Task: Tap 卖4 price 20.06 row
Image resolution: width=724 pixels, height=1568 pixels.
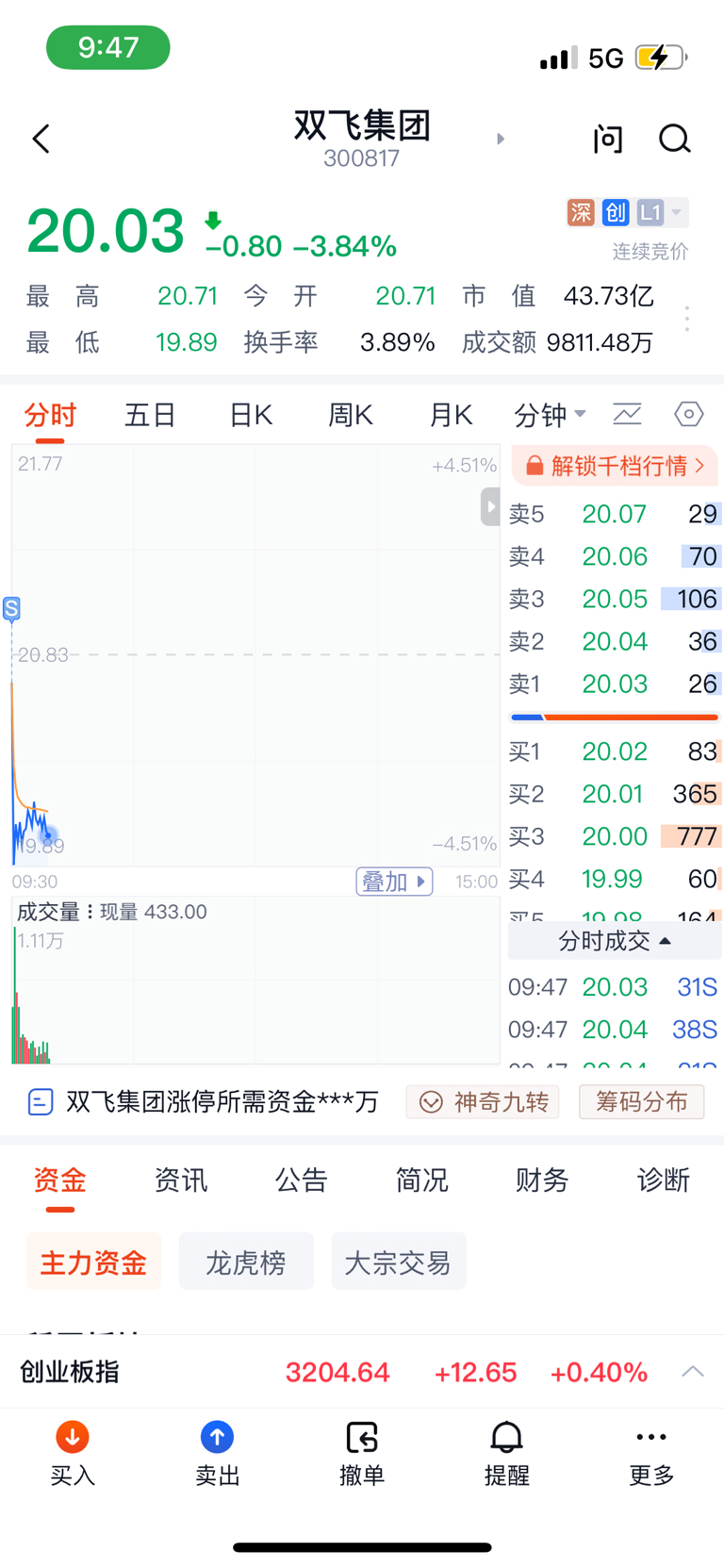Action: pos(615,556)
